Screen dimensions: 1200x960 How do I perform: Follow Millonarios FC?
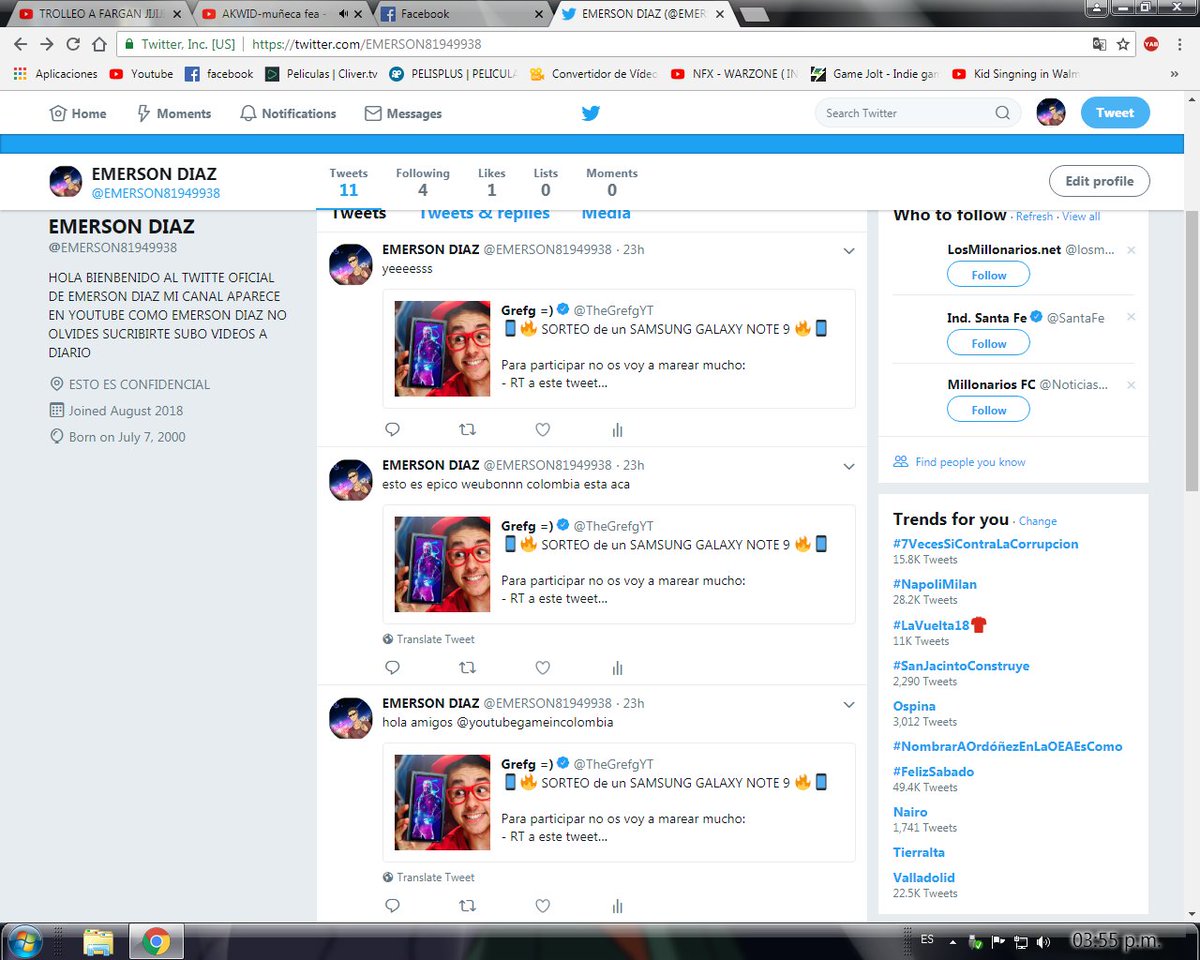pyautogui.click(x=988, y=410)
